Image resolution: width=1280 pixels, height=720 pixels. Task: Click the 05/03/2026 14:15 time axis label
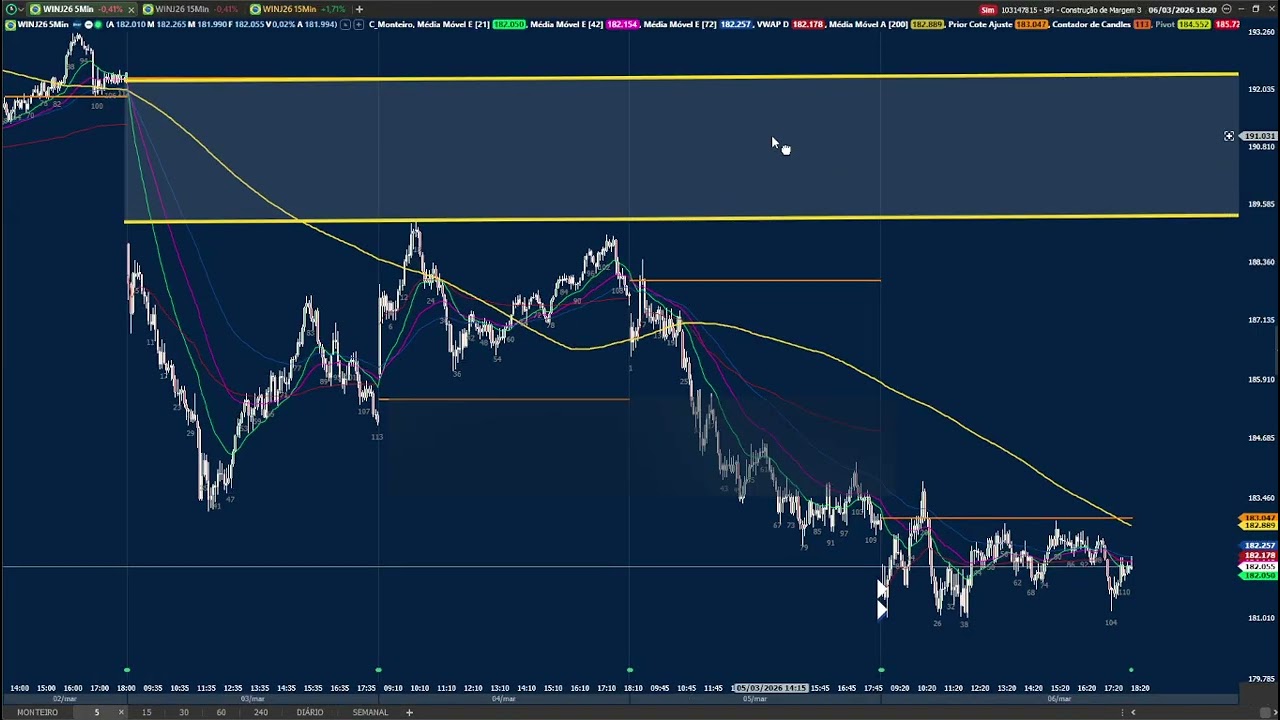[771, 688]
